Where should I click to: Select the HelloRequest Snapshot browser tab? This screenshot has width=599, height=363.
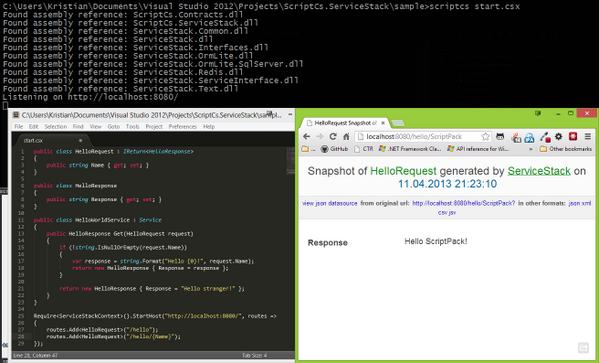click(345, 123)
